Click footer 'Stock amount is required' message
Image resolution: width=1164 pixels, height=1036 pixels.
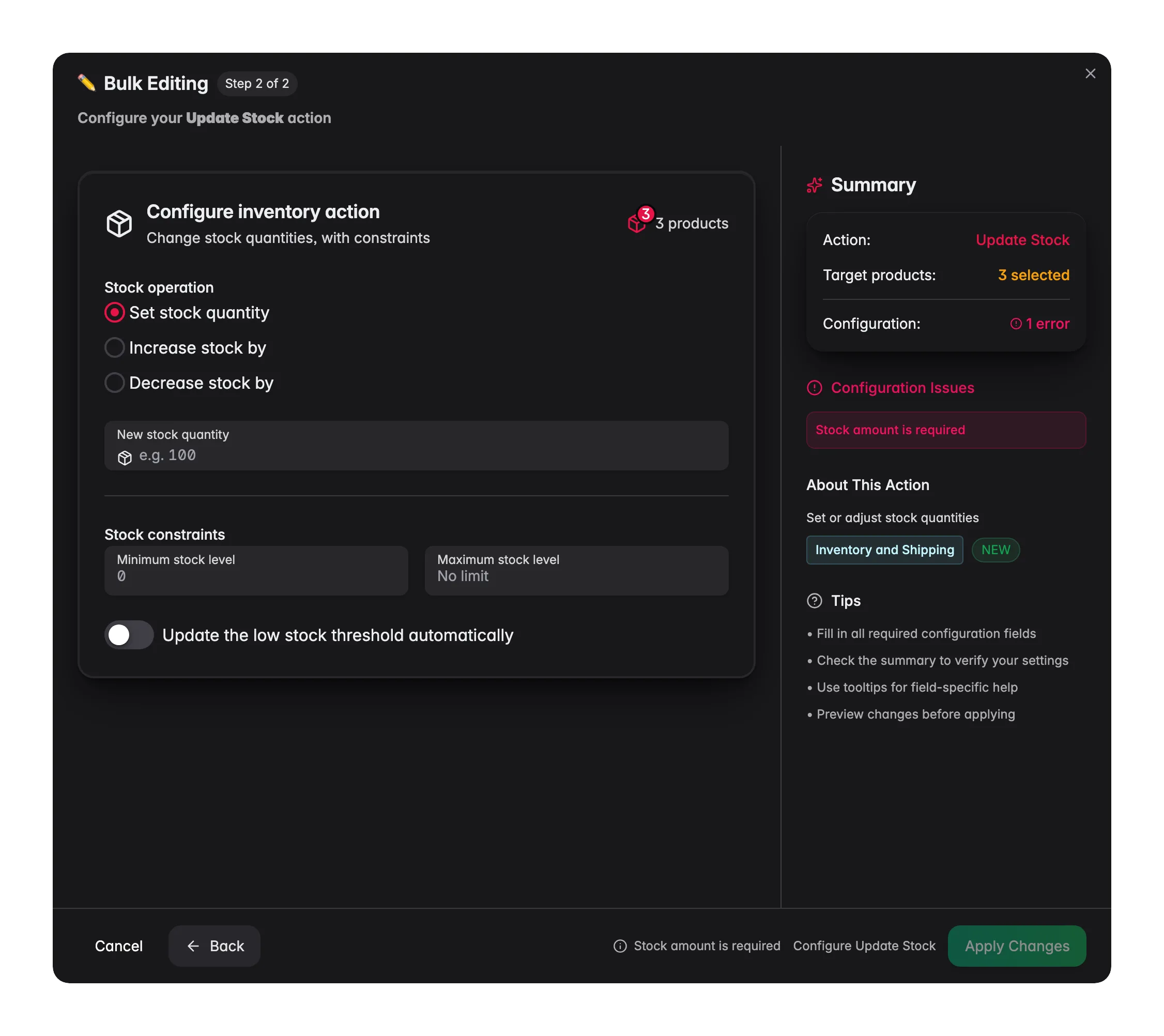tap(707, 946)
